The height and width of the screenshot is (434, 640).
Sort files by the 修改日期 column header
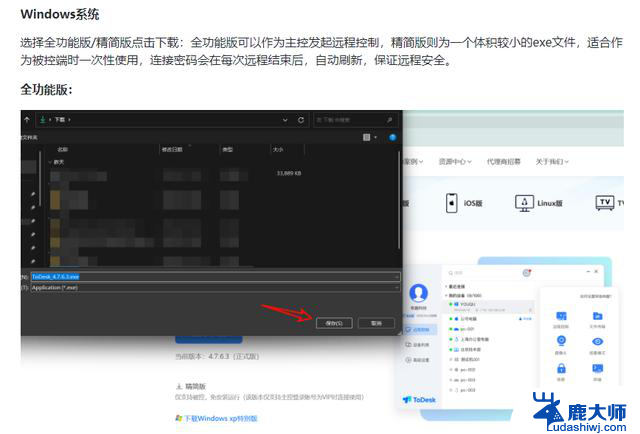click(172, 149)
